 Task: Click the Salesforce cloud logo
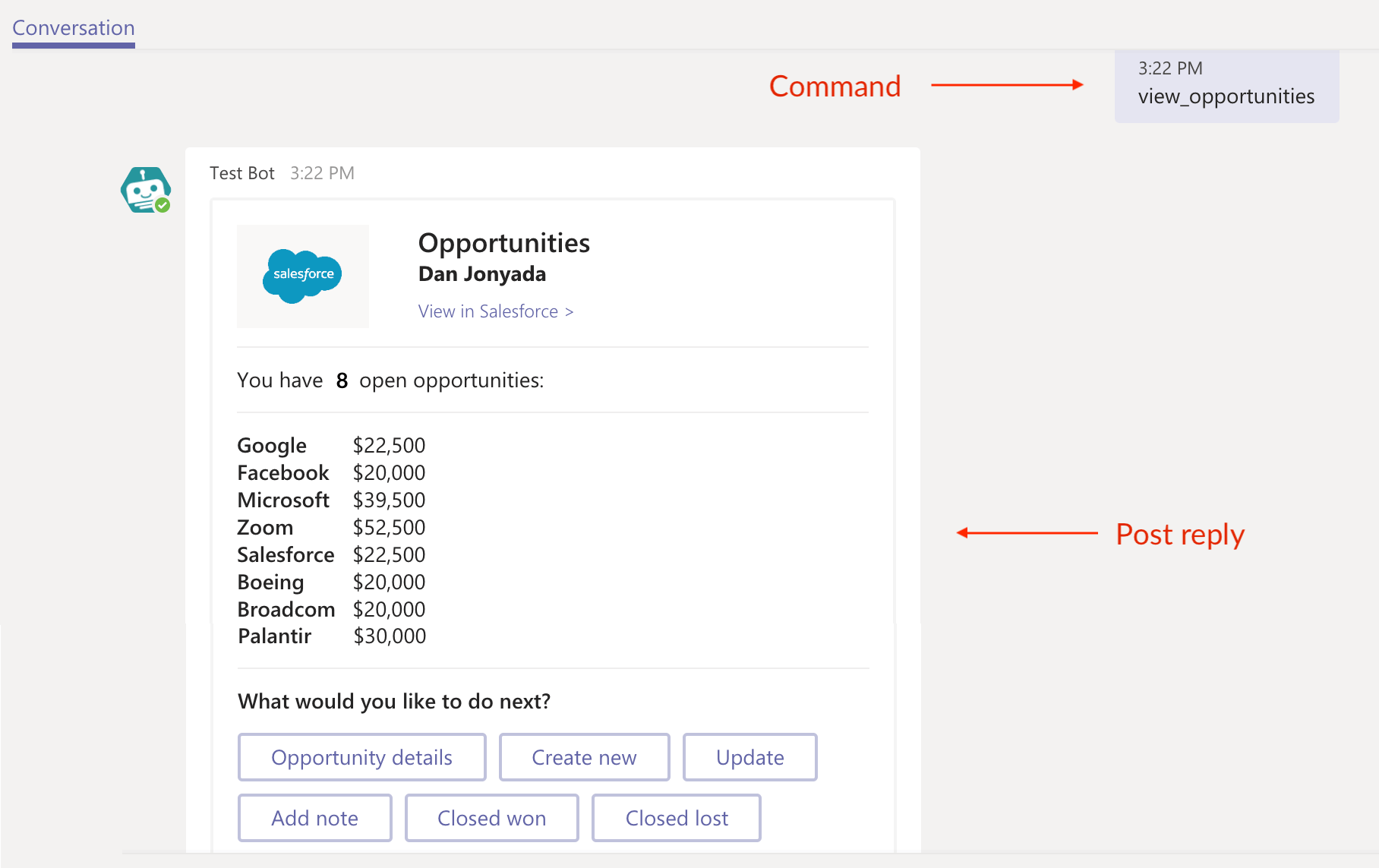(x=302, y=276)
